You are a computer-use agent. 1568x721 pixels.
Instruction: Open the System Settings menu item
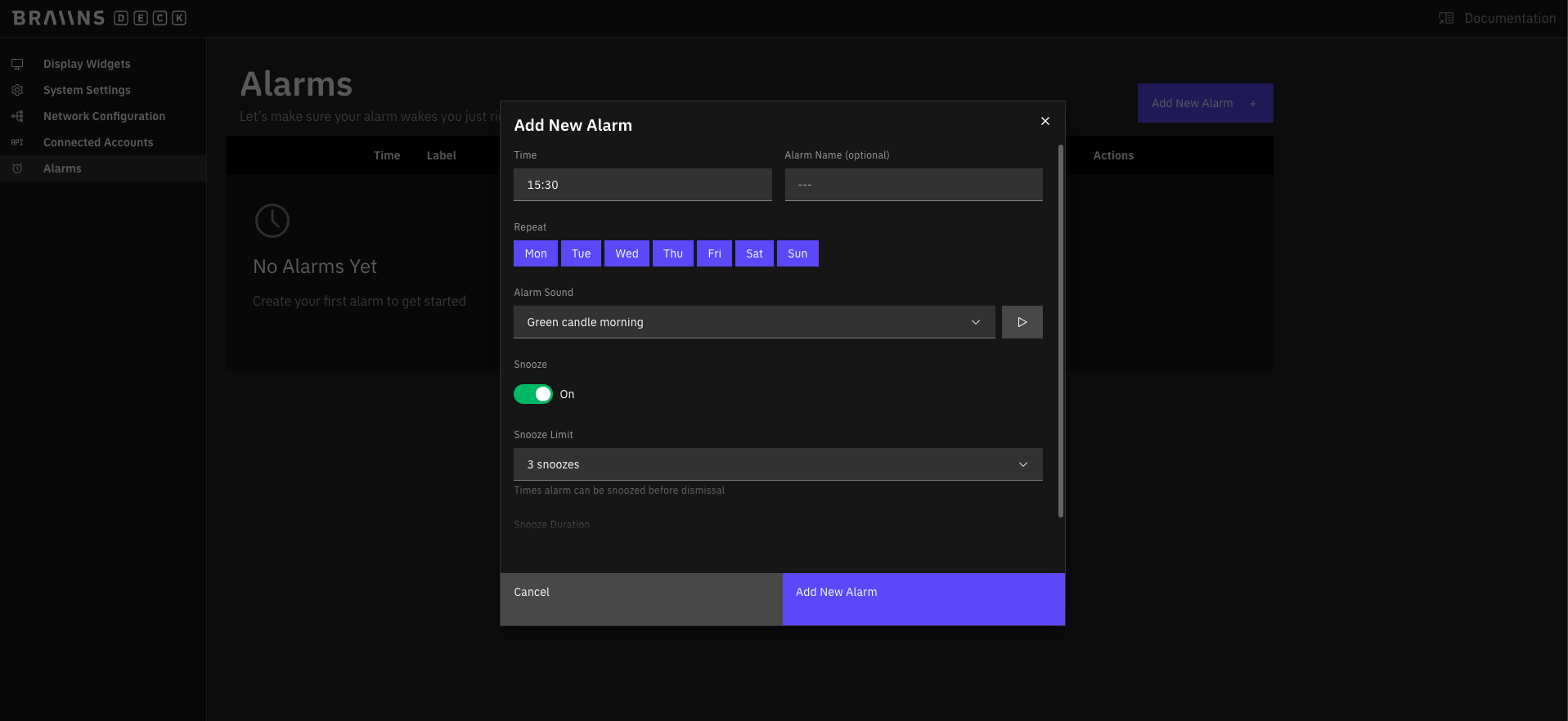pos(87,90)
